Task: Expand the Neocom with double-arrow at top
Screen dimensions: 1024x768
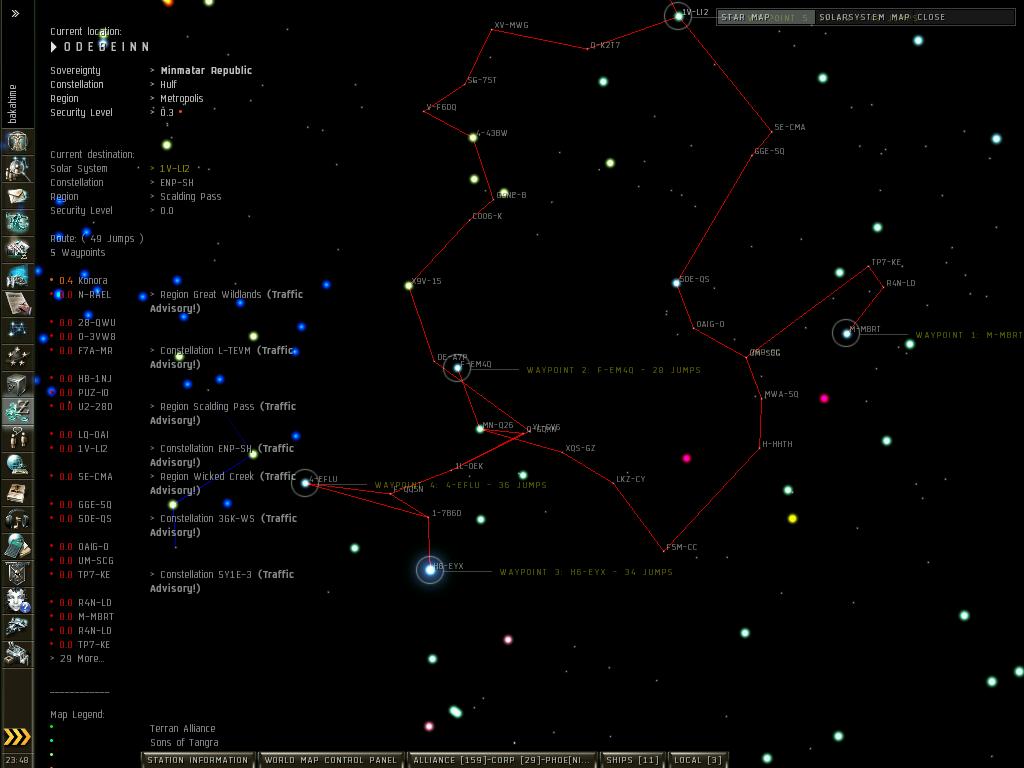Action: coord(16,13)
